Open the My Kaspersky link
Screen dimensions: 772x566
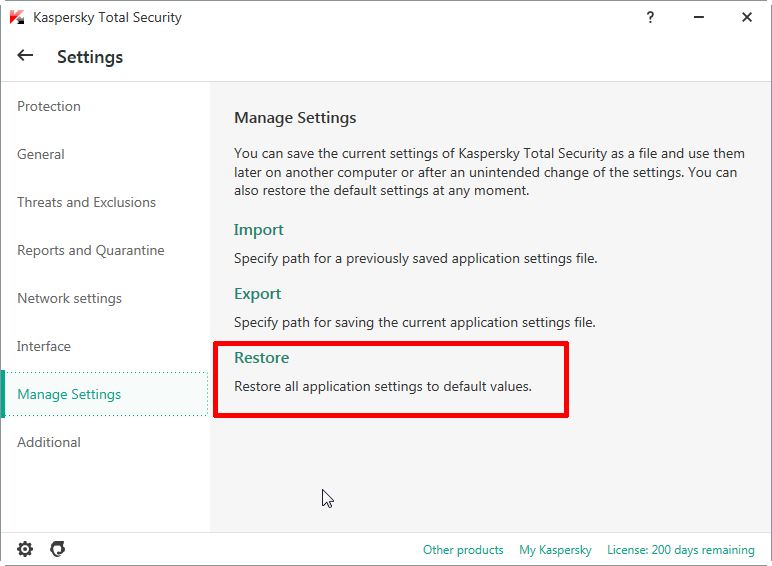(x=555, y=550)
